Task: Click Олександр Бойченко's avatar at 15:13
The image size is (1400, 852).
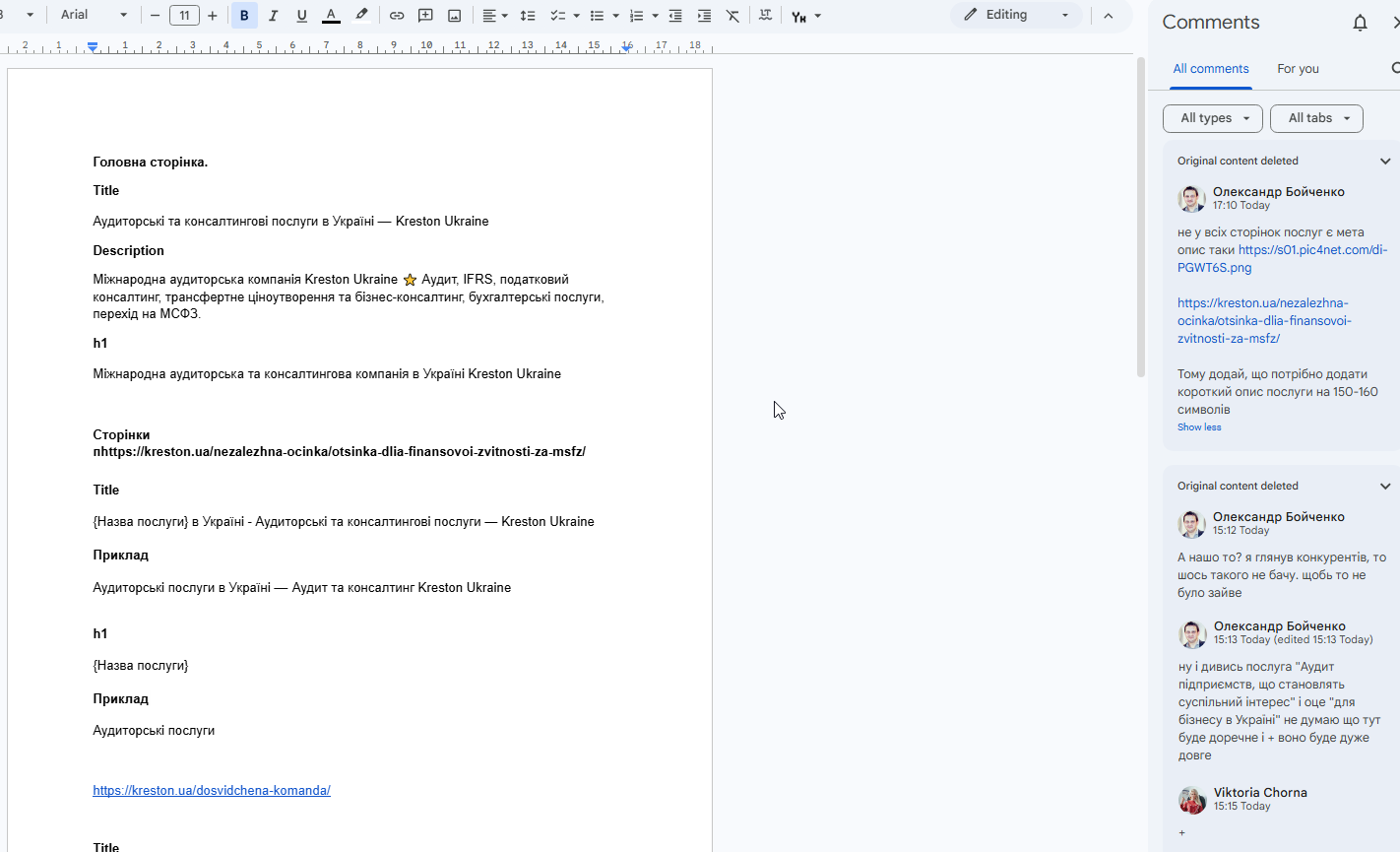Action: [1192, 633]
